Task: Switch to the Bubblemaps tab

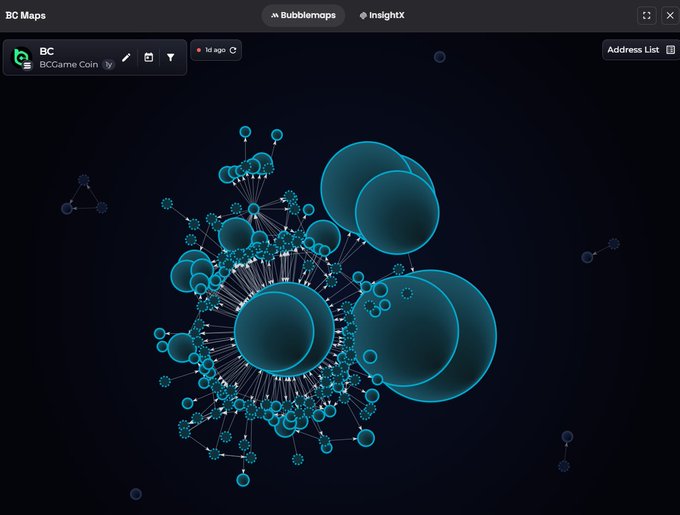Action: [303, 16]
